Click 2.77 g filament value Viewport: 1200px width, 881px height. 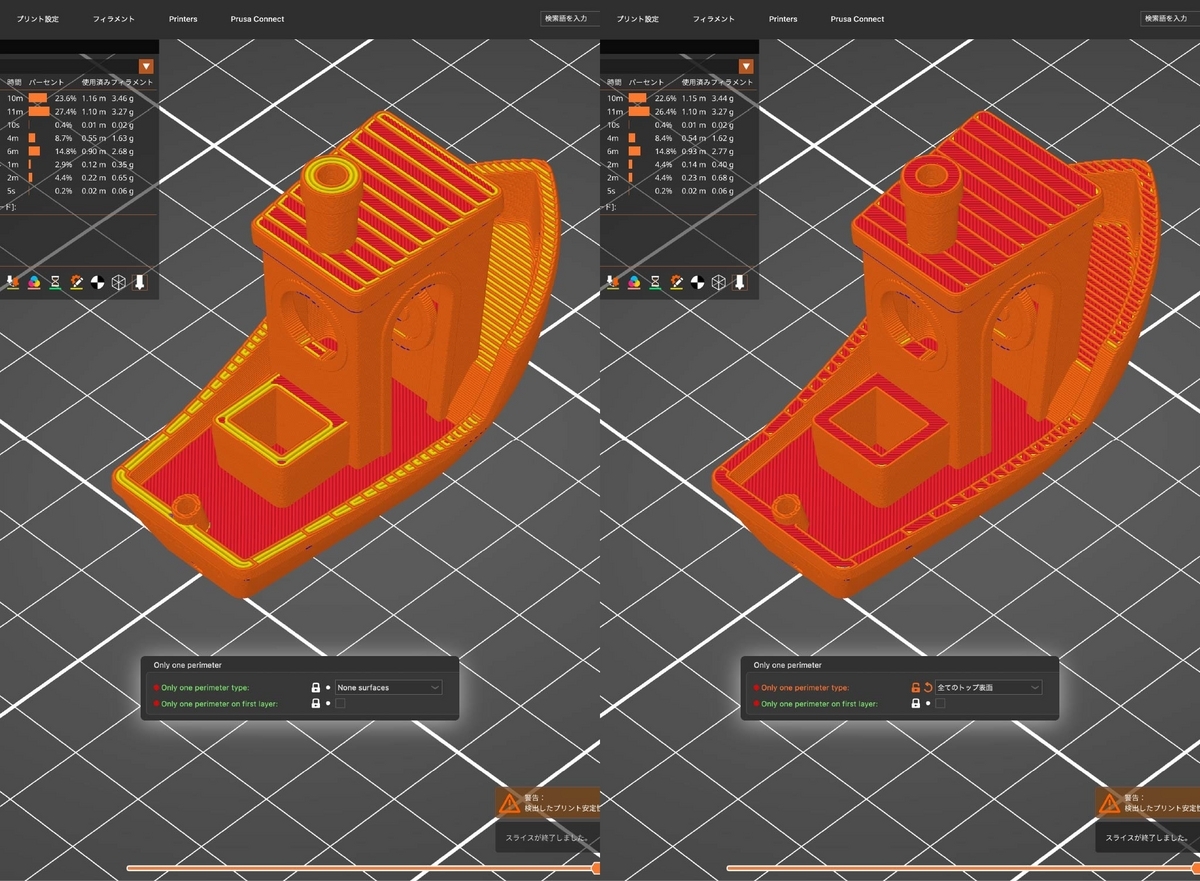[x=722, y=151]
